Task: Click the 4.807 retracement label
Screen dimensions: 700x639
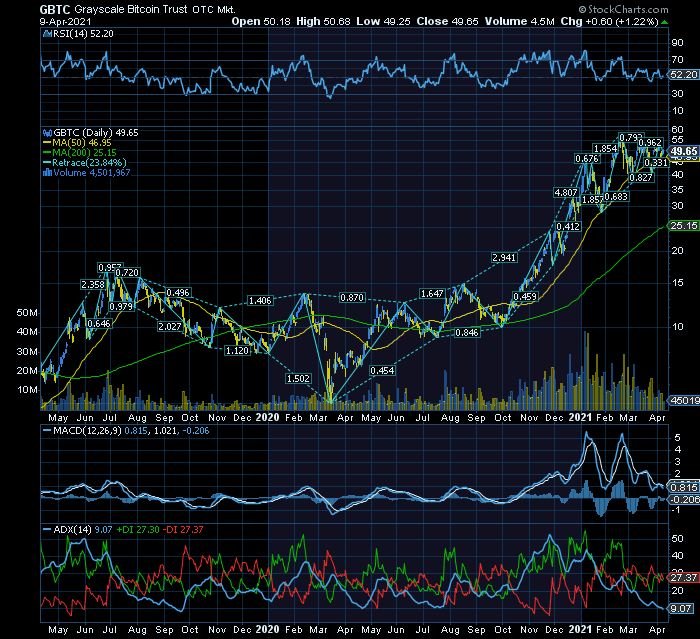Action: click(566, 192)
